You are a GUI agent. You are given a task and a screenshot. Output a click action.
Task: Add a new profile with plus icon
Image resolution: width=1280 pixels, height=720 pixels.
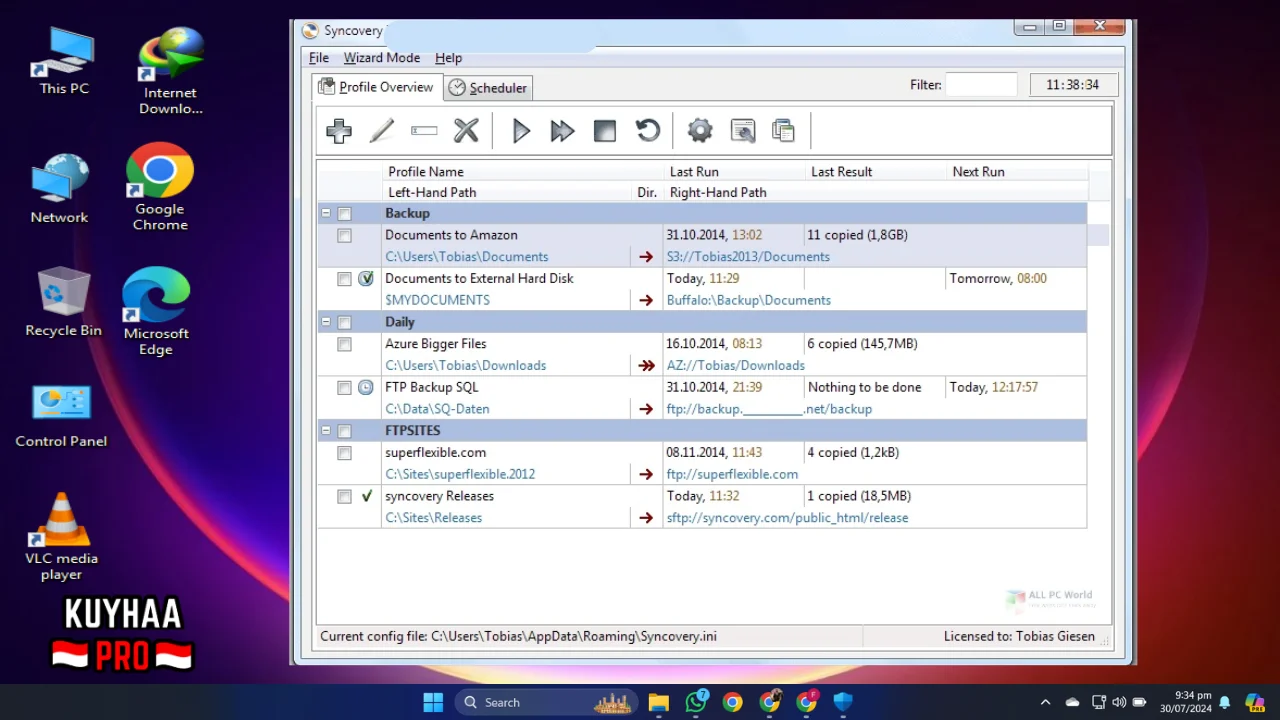pyautogui.click(x=339, y=131)
